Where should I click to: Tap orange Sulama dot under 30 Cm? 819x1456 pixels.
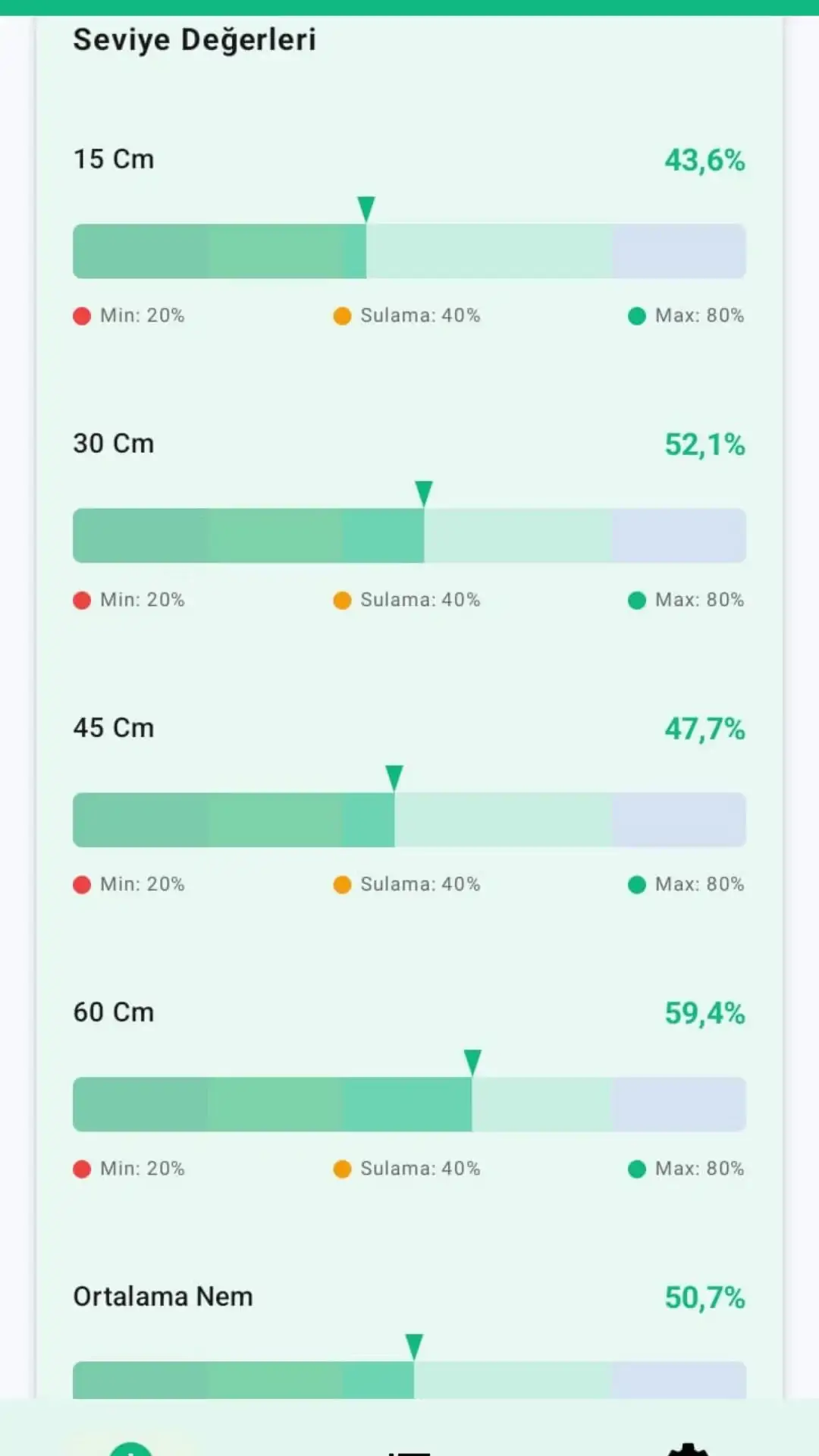(342, 600)
